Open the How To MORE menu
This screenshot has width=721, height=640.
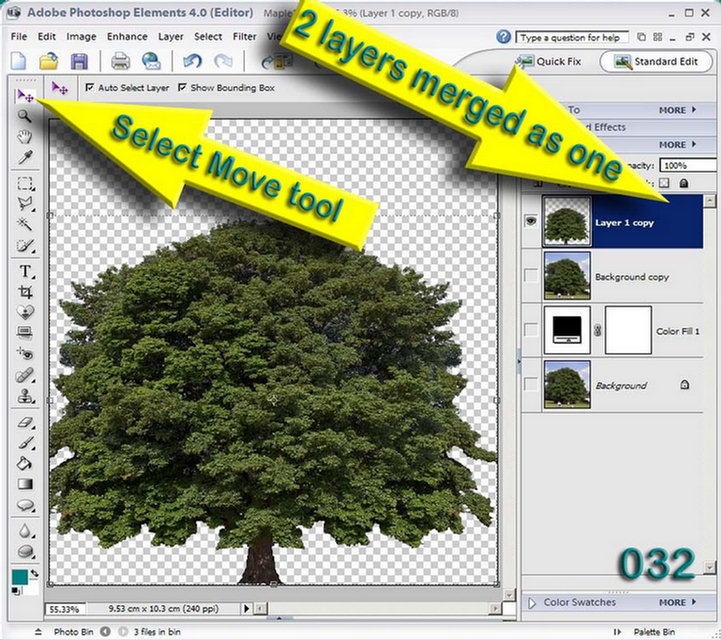[x=678, y=110]
